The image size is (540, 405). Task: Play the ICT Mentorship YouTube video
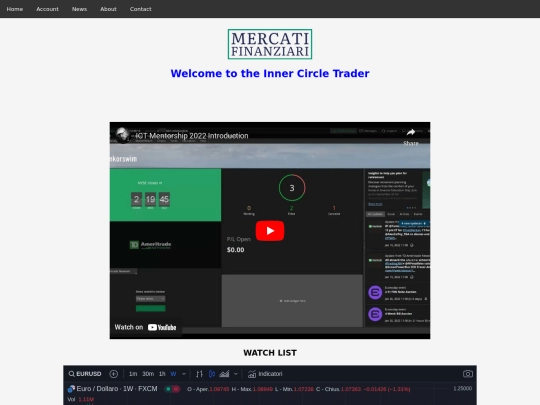coord(270,231)
